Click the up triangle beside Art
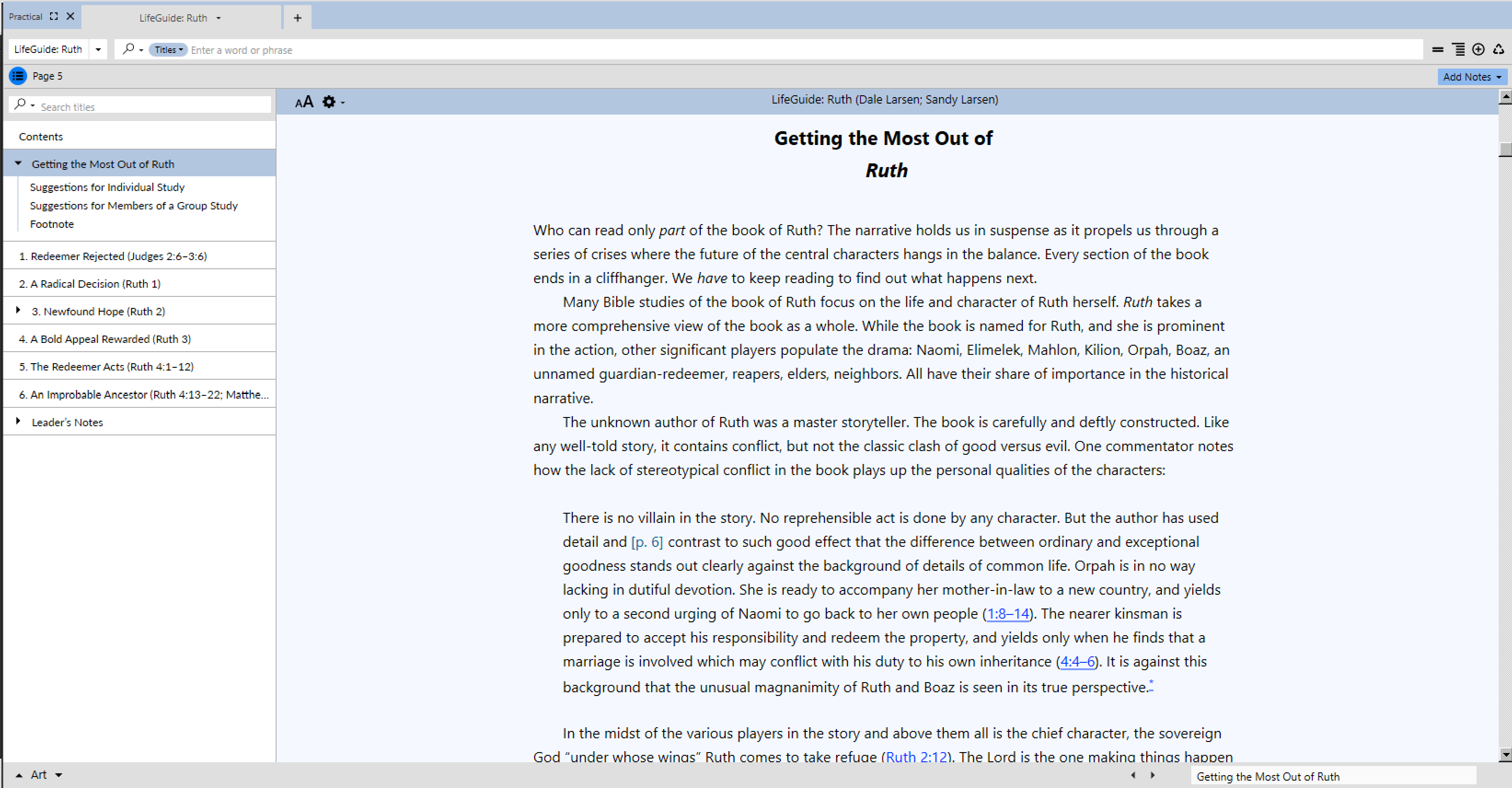 click(x=19, y=775)
